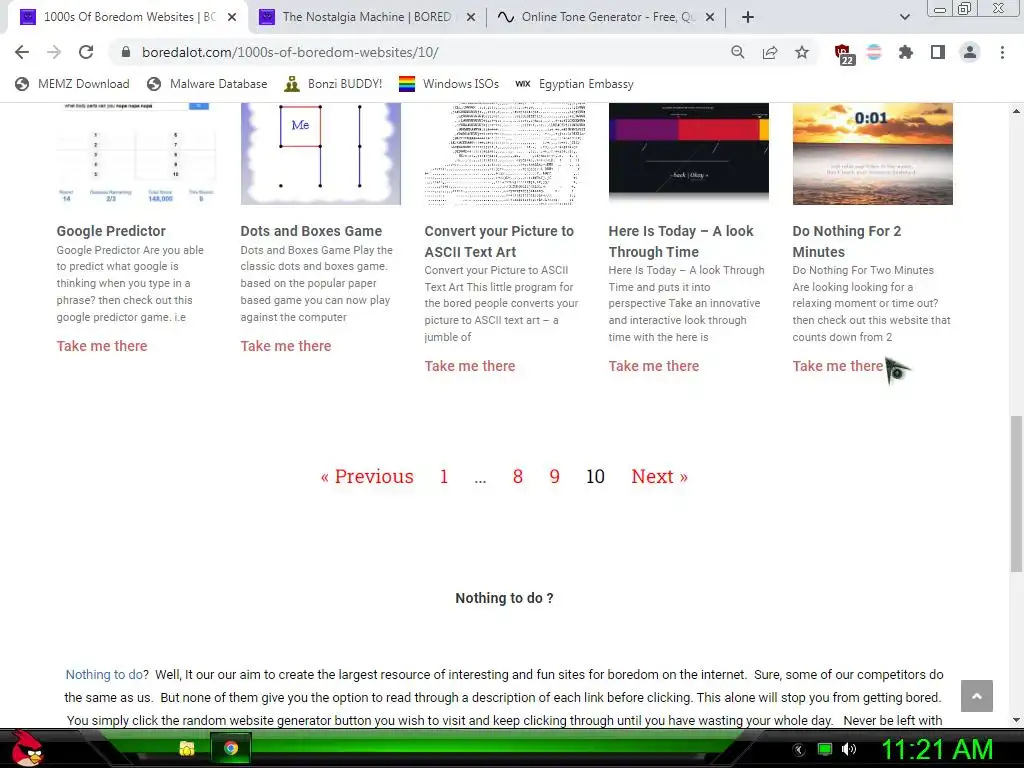Viewport: 1024px width, 768px height.
Task: Open the Chrome profile avatar
Action: [x=970, y=52]
